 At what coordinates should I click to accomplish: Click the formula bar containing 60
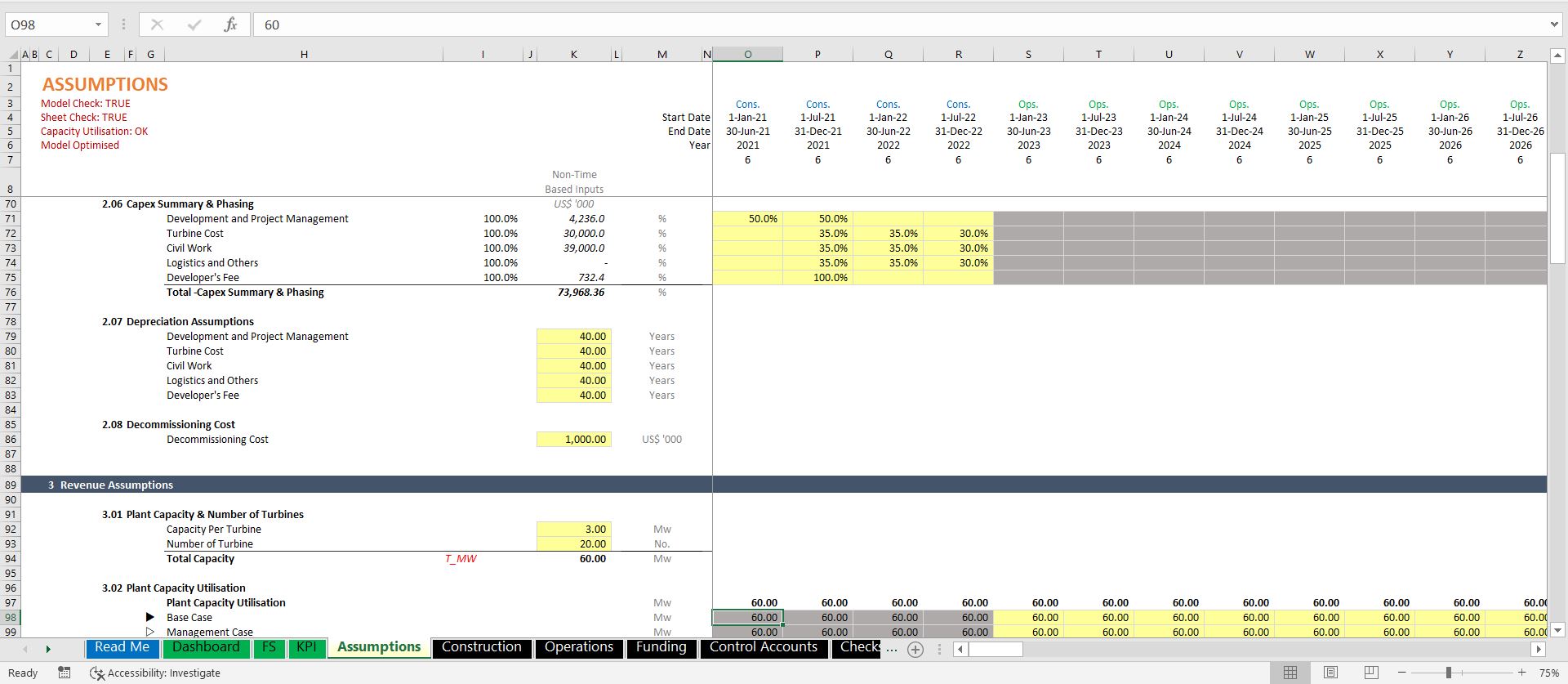tap(898, 25)
